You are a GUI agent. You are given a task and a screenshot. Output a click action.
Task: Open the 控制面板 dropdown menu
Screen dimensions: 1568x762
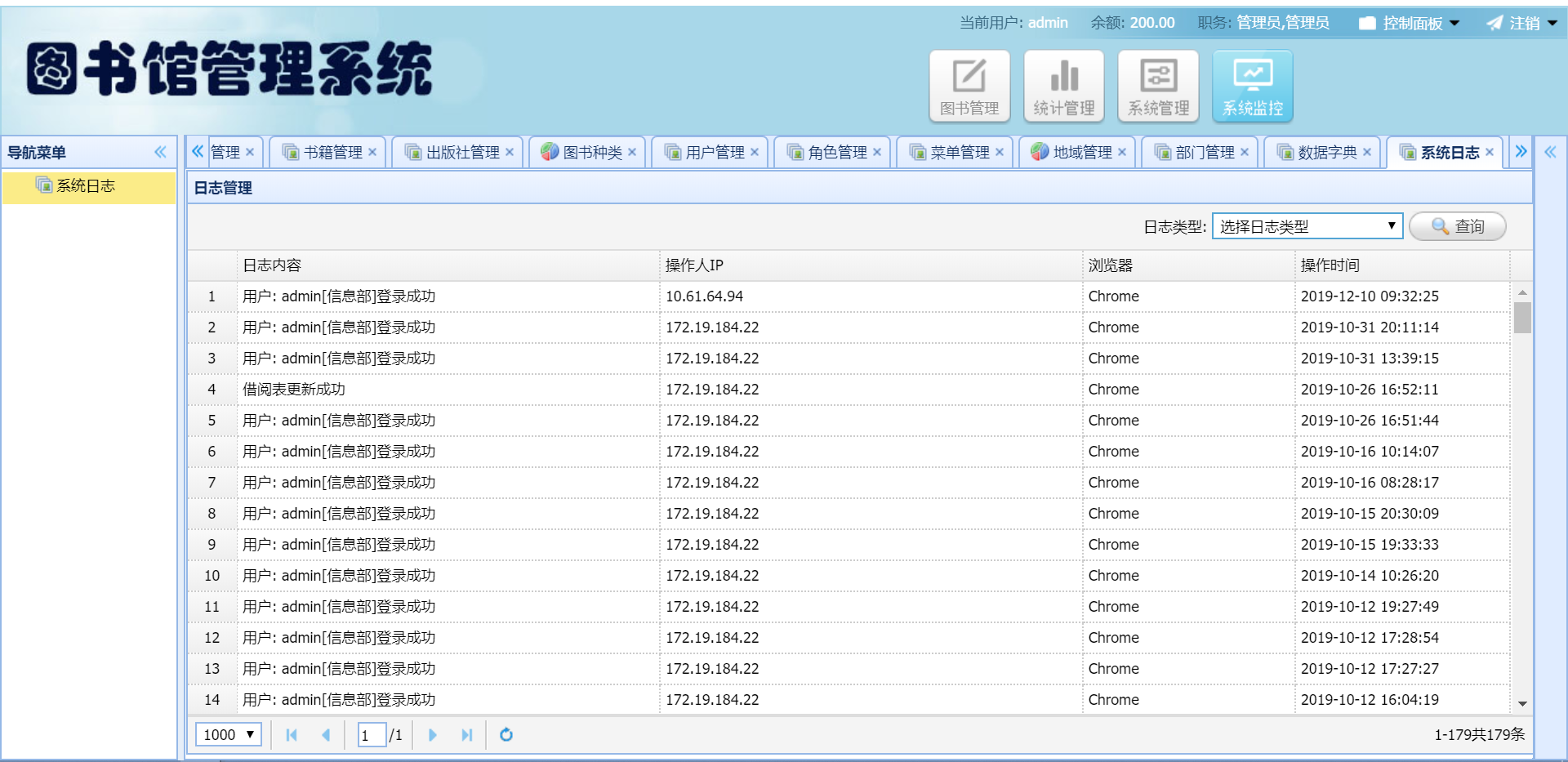tap(1409, 23)
